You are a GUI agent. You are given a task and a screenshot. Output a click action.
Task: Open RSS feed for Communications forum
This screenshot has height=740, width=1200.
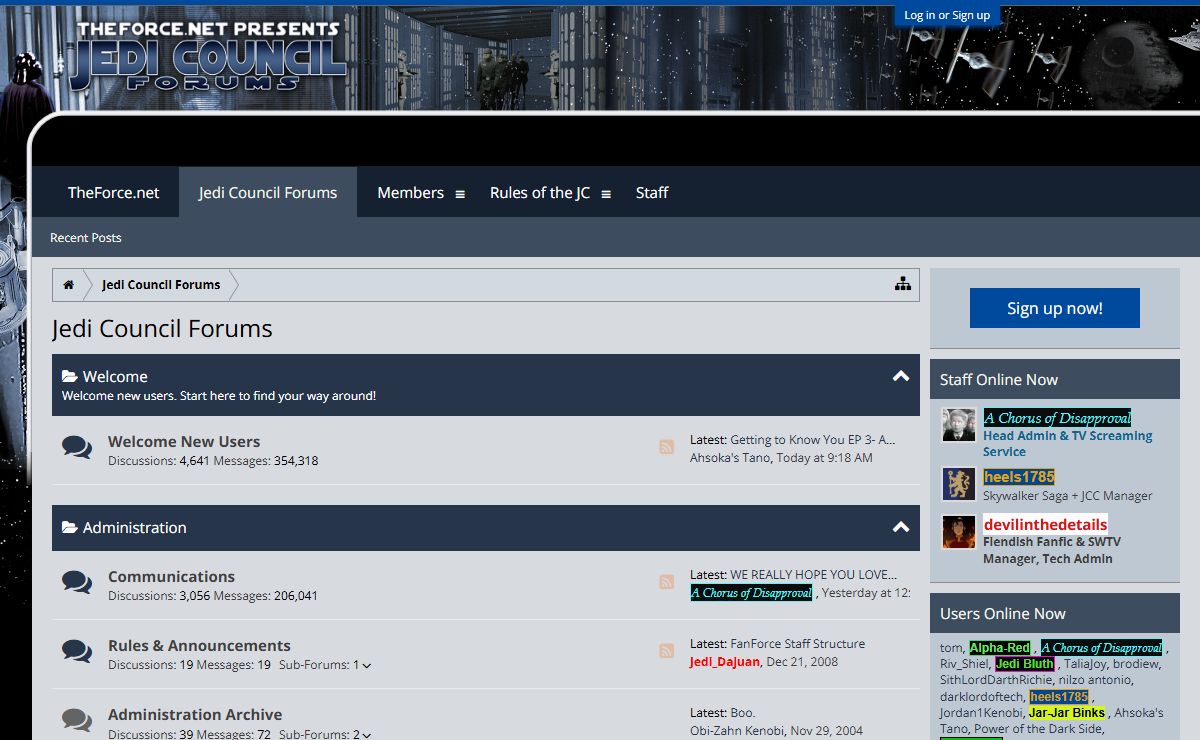(x=667, y=582)
